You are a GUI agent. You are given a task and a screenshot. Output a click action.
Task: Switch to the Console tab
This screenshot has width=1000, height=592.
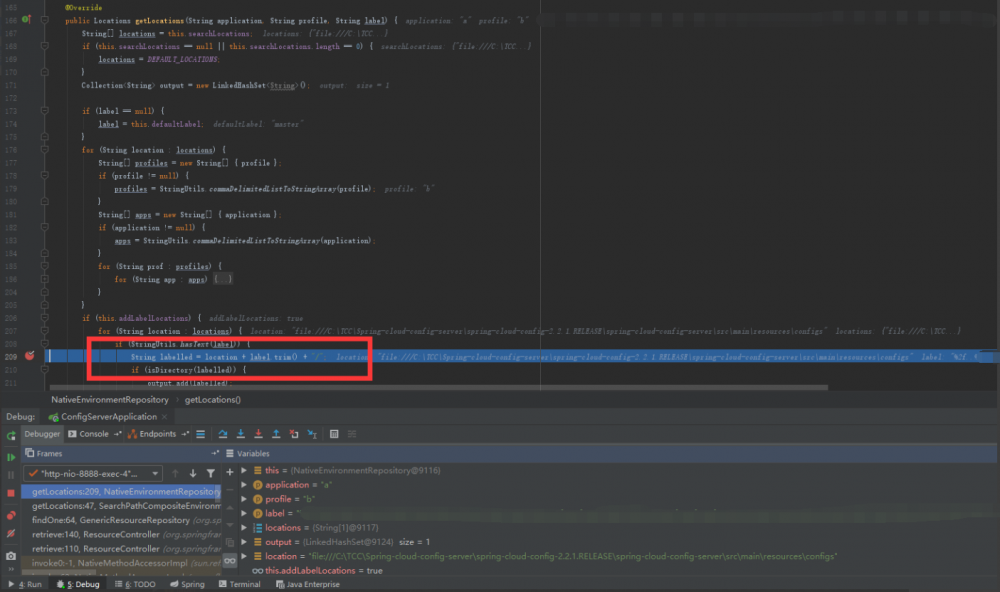(95, 433)
